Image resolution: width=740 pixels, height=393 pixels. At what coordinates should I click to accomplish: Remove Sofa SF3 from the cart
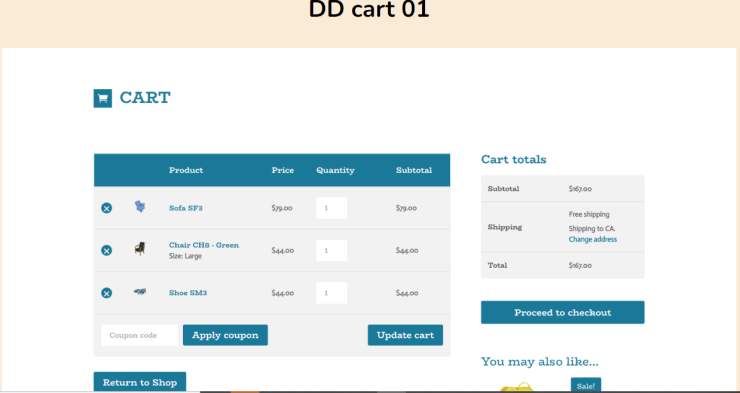click(107, 208)
